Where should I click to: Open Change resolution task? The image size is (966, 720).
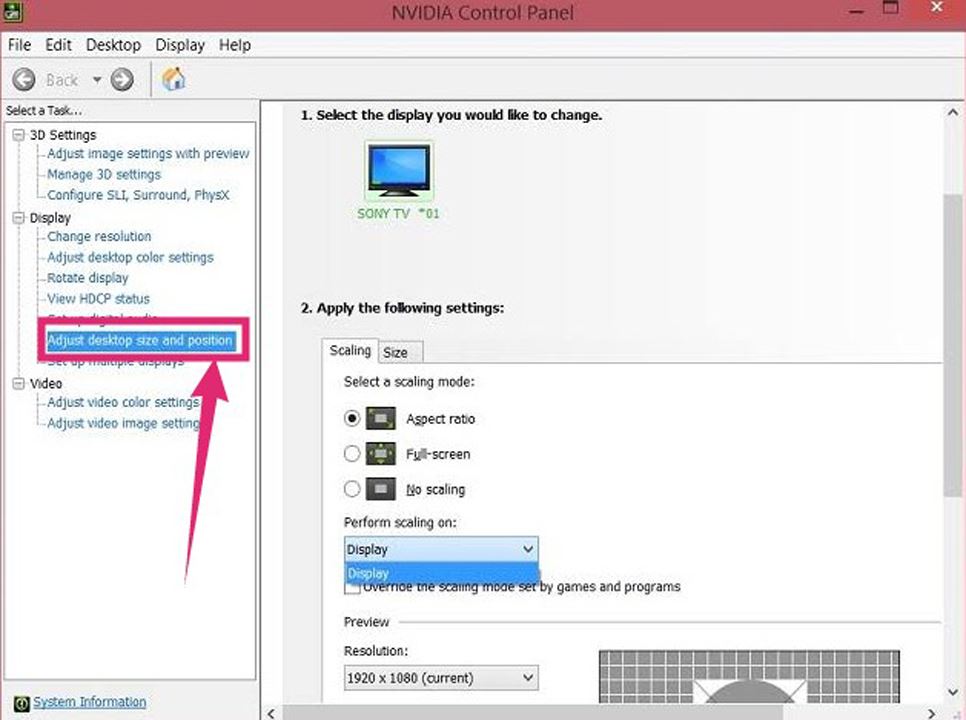pos(99,237)
